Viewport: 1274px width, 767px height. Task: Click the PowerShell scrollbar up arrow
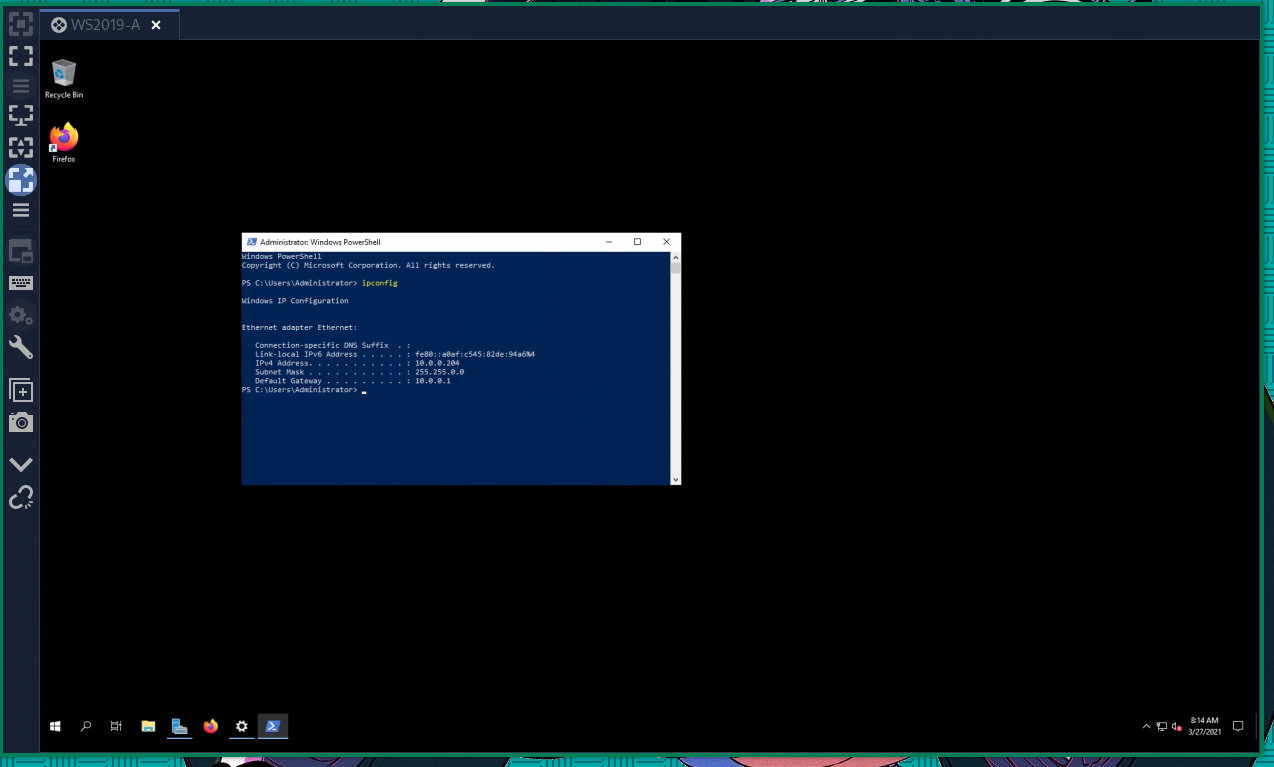[676, 257]
